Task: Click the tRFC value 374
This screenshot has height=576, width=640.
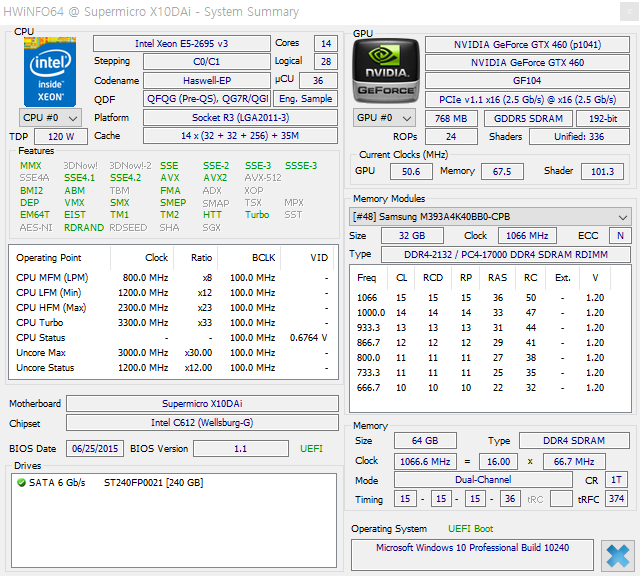Action: point(616,498)
